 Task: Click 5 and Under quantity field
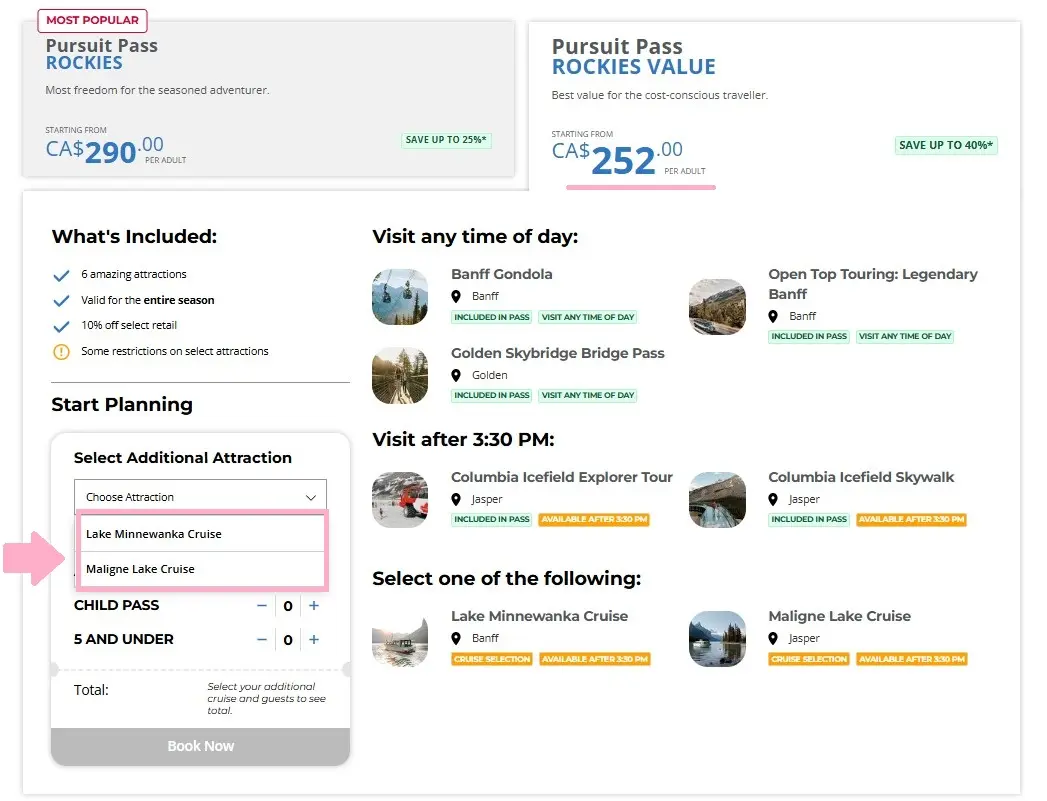288,640
